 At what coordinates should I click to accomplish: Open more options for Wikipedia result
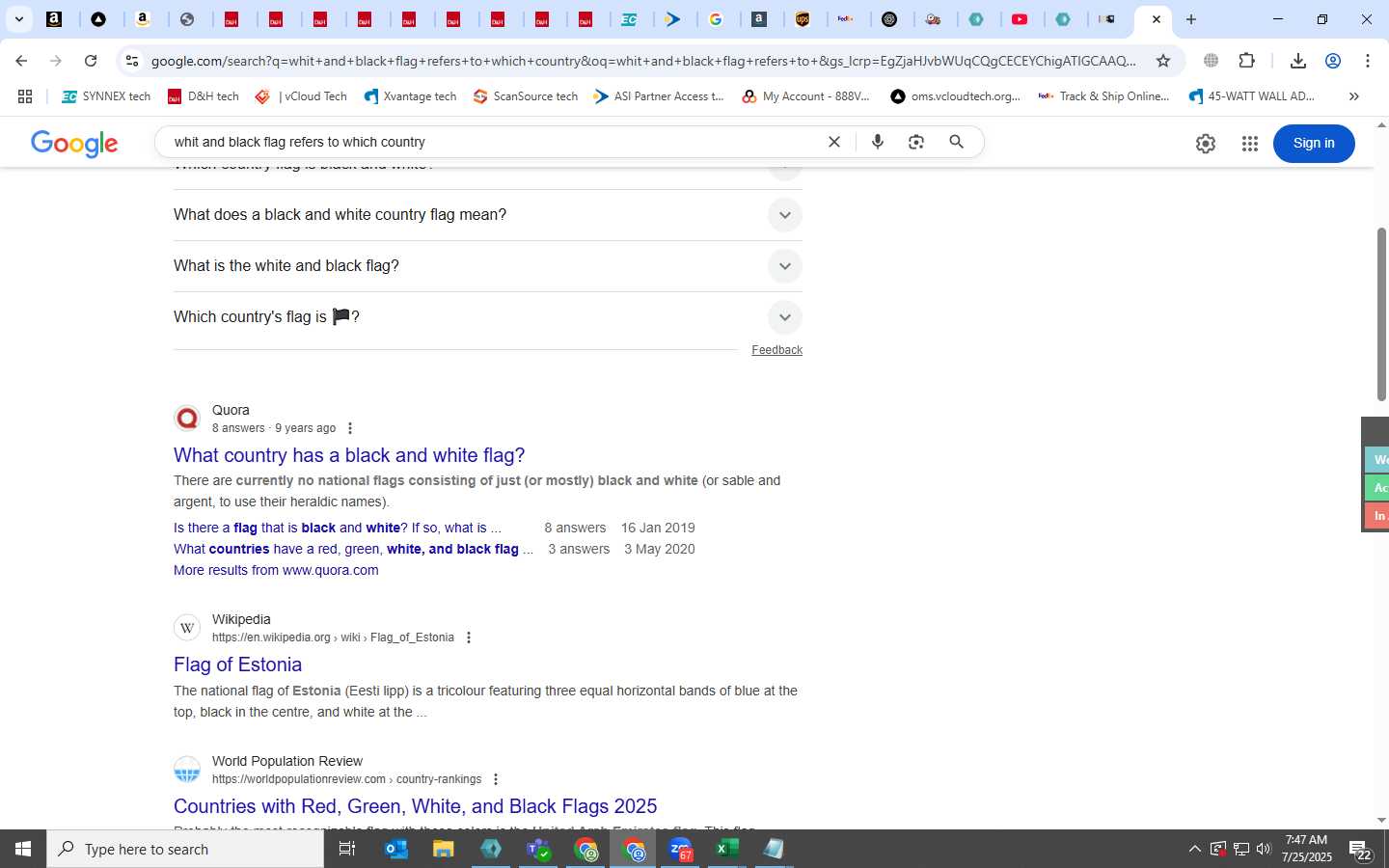(x=469, y=637)
